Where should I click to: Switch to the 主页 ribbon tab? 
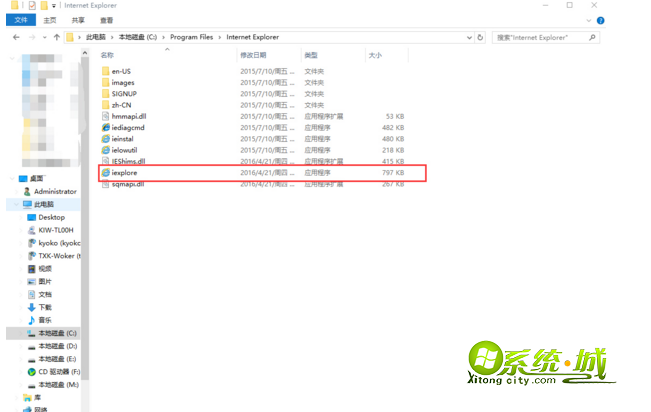tap(49, 20)
